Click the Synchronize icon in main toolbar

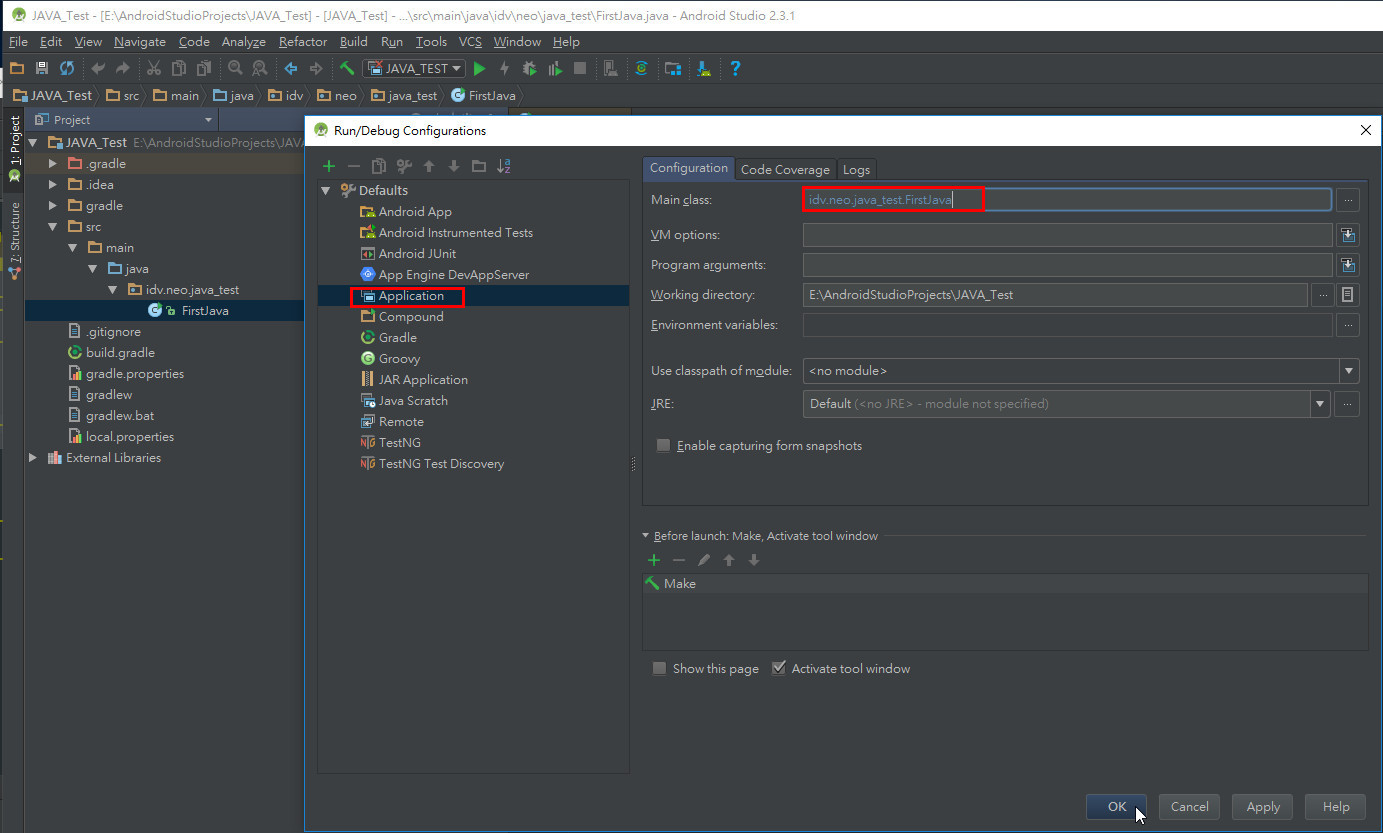(x=67, y=69)
